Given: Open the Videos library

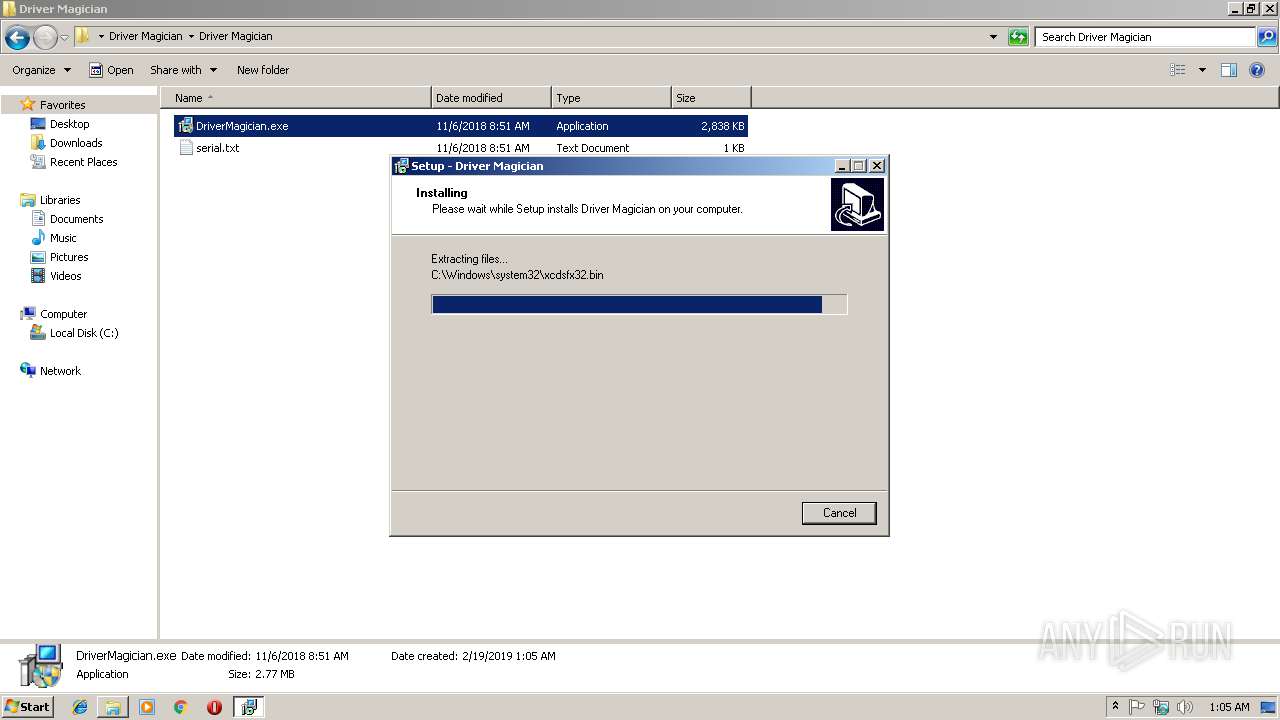Looking at the screenshot, I should point(56,276).
